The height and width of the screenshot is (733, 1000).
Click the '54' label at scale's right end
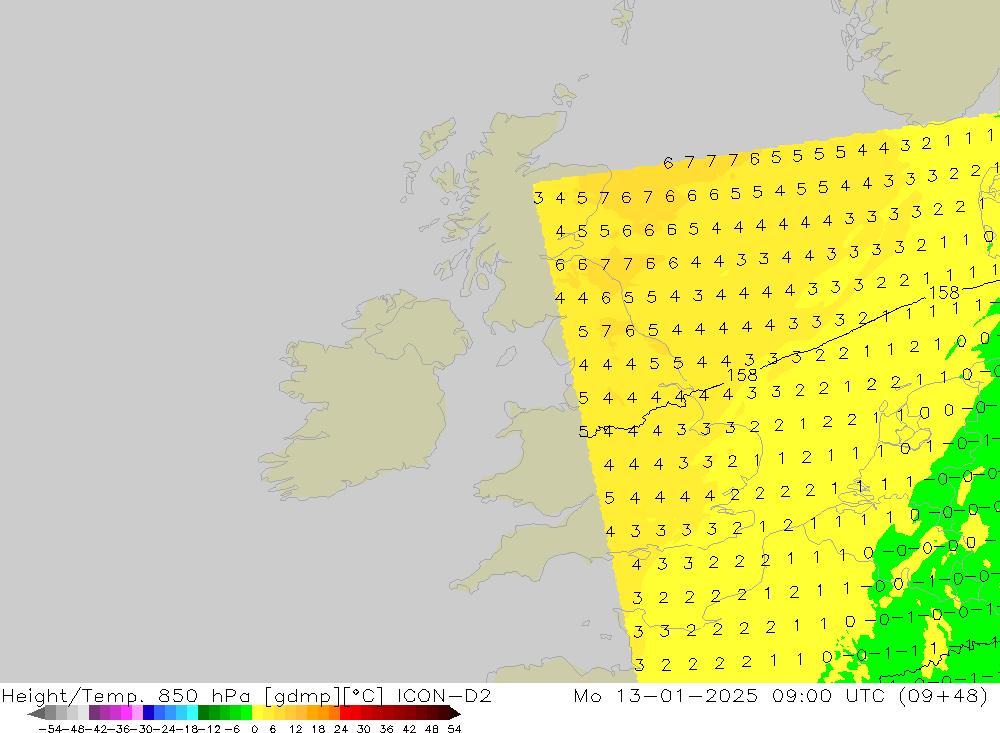[454, 729]
